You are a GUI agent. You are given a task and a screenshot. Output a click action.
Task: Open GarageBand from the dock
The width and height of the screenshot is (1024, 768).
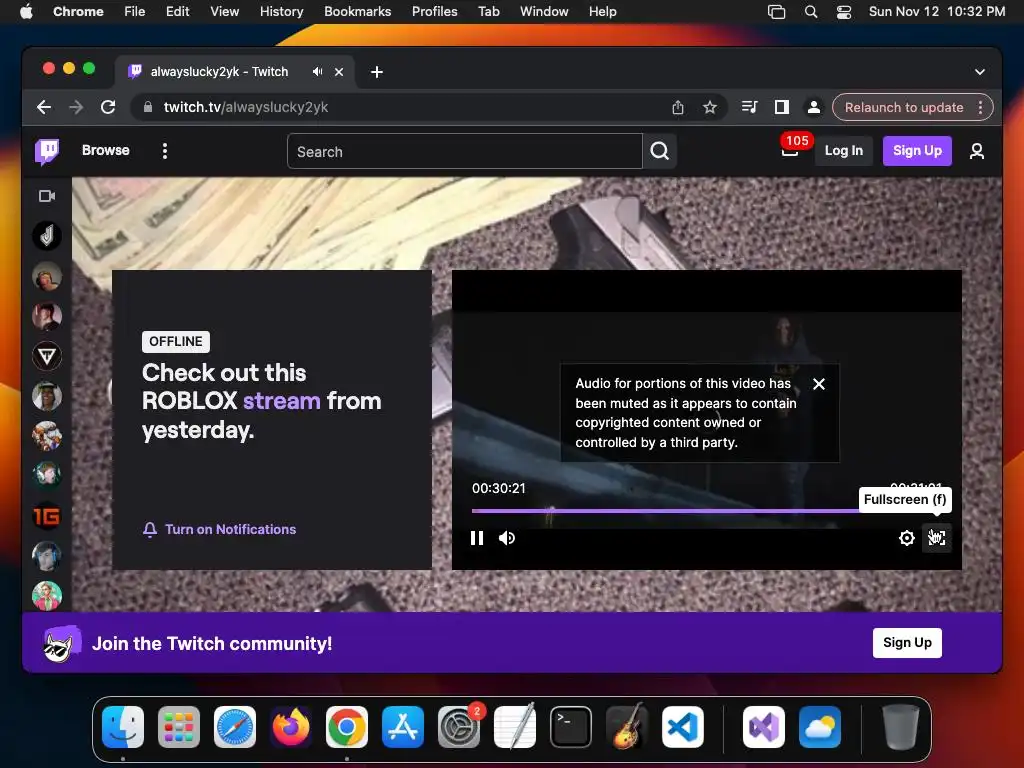click(x=627, y=727)
